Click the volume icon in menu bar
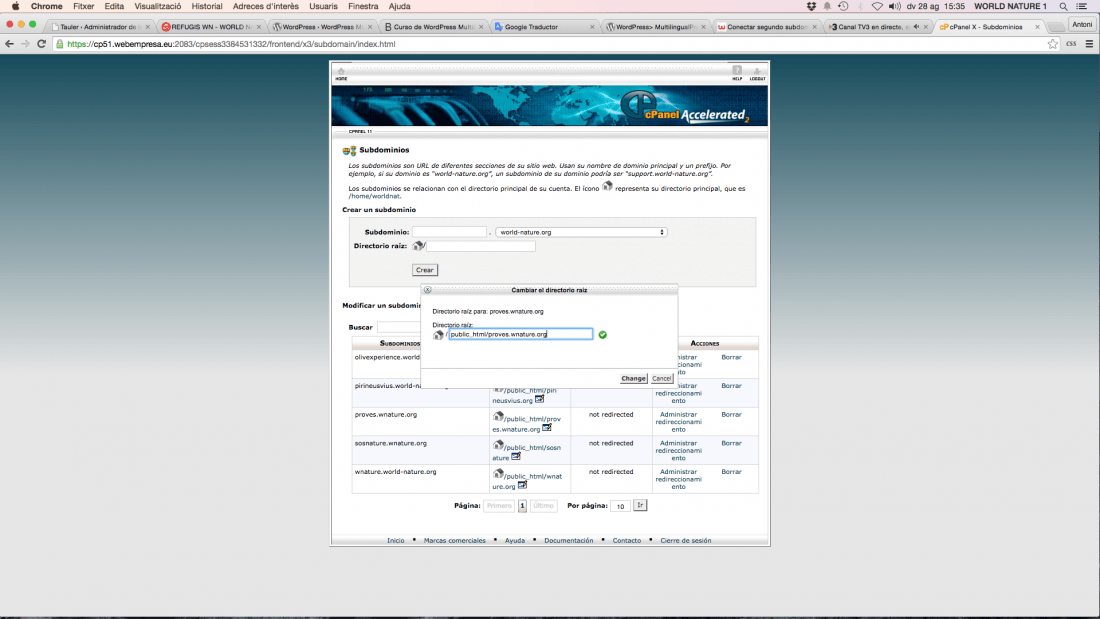Viewport: 1100px width, 619px height. (894, 6)
